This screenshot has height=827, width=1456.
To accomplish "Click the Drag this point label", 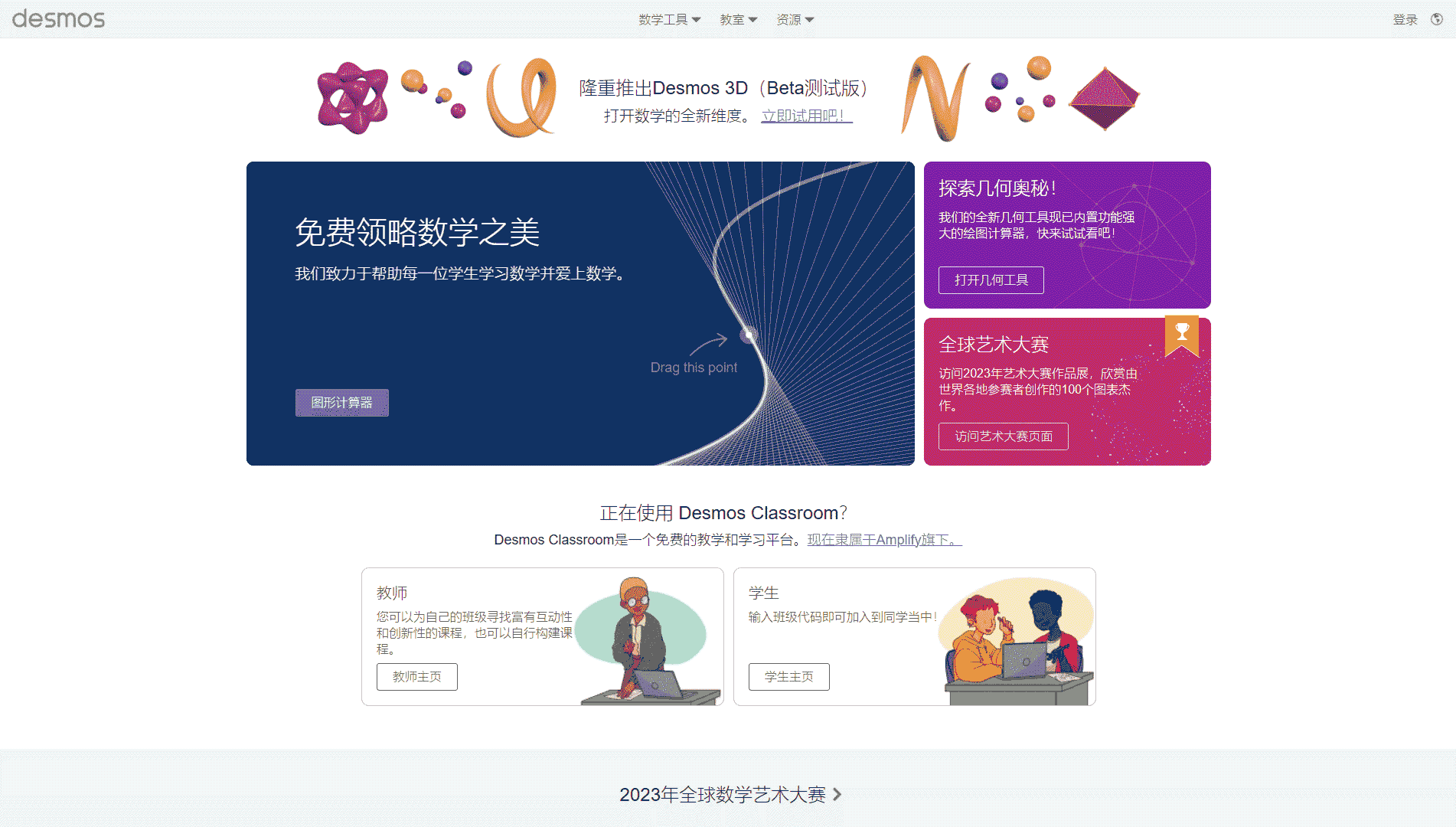I will pos(694,368).
